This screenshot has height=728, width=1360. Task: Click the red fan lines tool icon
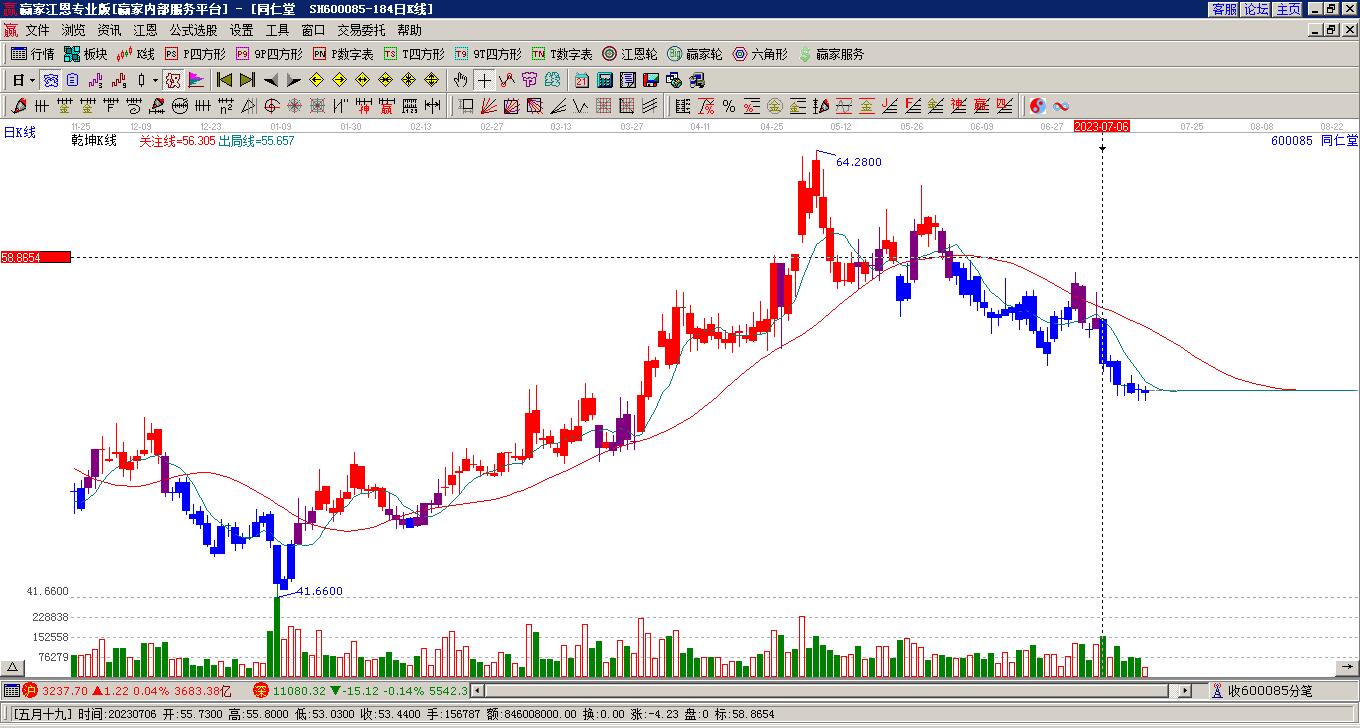489,106
